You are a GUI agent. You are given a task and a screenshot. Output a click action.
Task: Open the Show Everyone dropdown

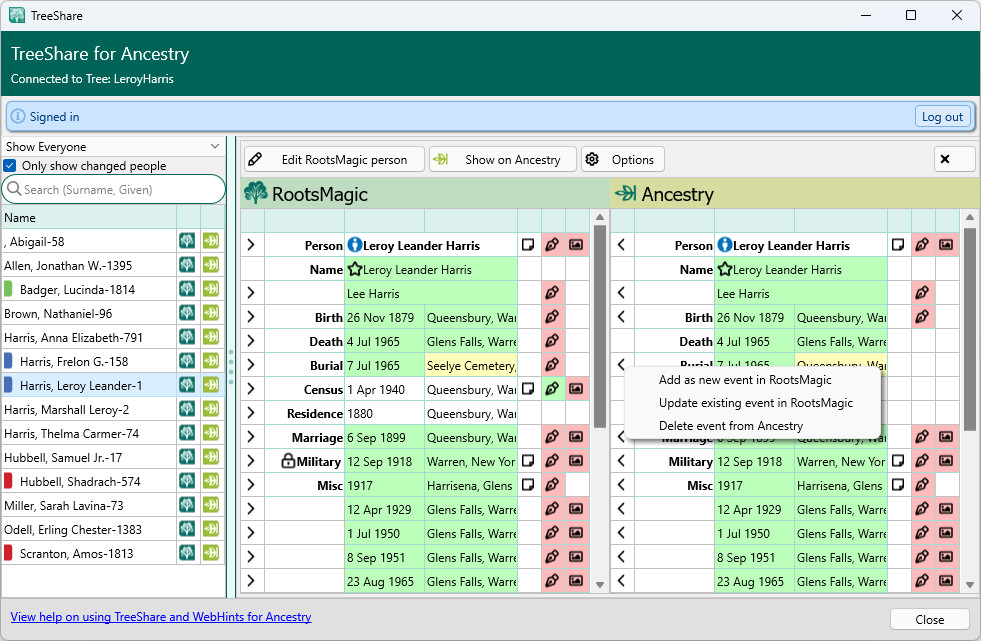[x=113, y=146]
